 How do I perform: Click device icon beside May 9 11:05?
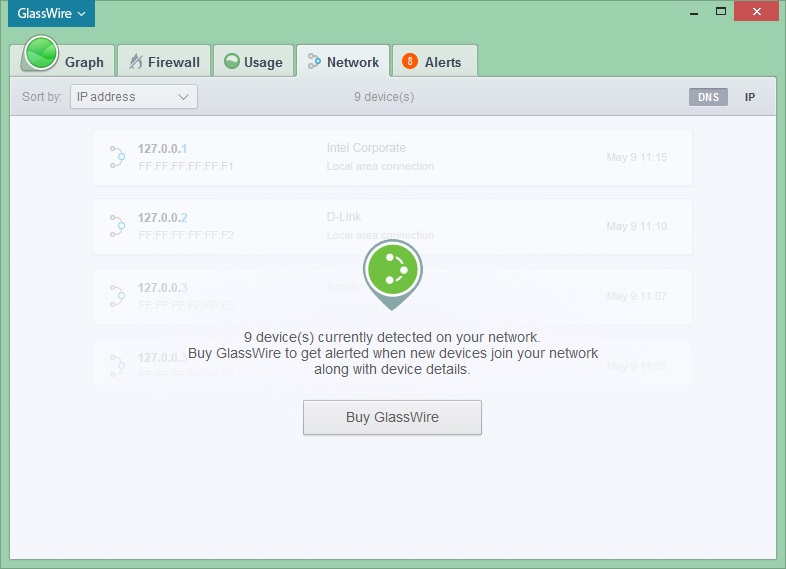coord(117,366)
